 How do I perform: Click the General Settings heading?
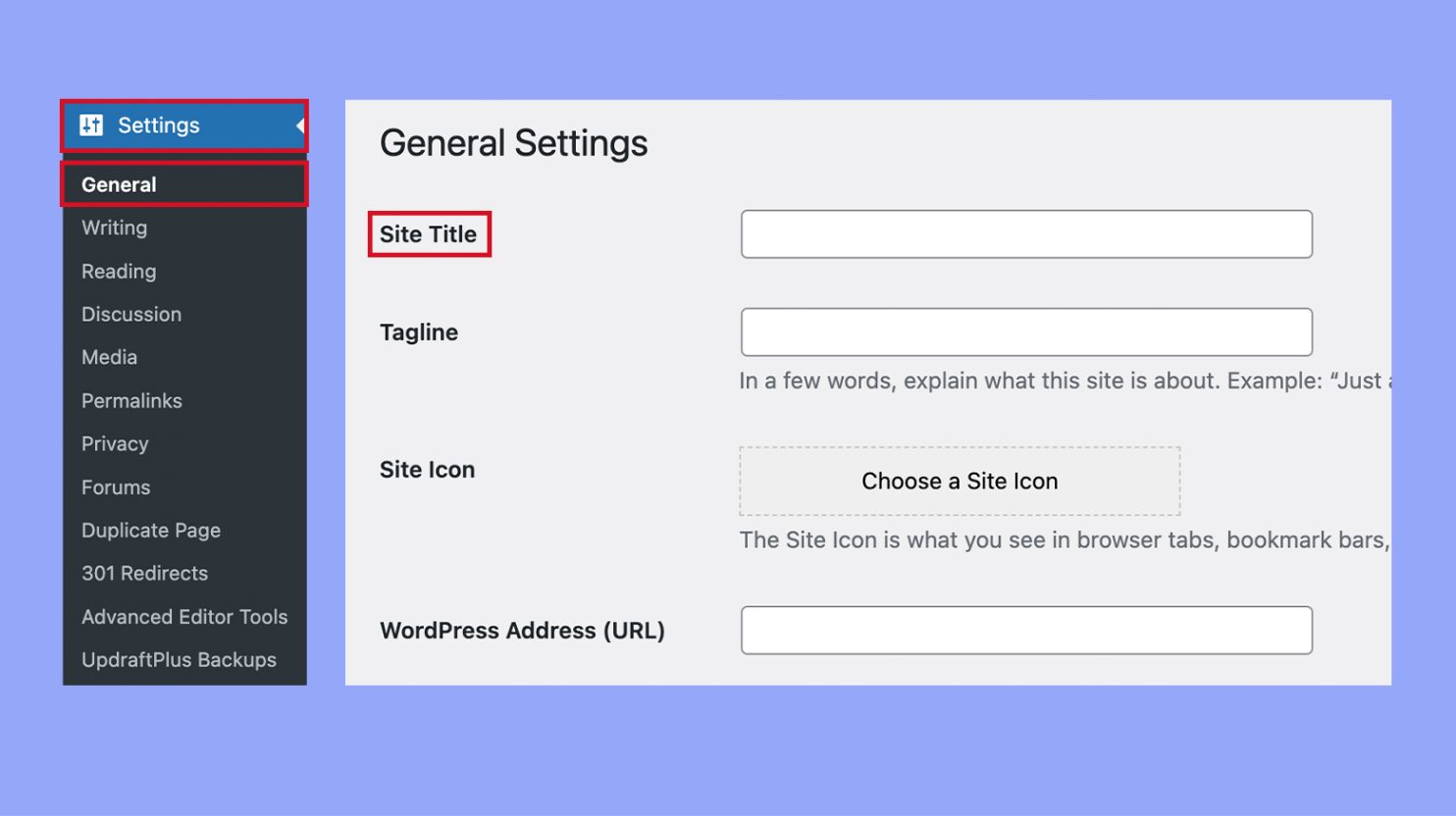click(514, 143)
